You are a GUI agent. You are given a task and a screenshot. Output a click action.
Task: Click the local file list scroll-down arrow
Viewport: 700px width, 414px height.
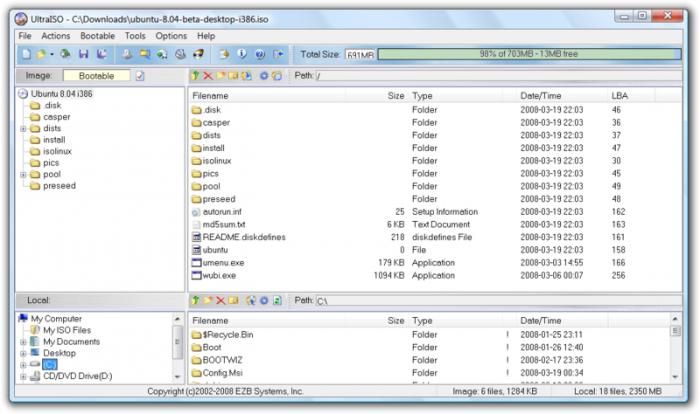(x=675, y=376)
